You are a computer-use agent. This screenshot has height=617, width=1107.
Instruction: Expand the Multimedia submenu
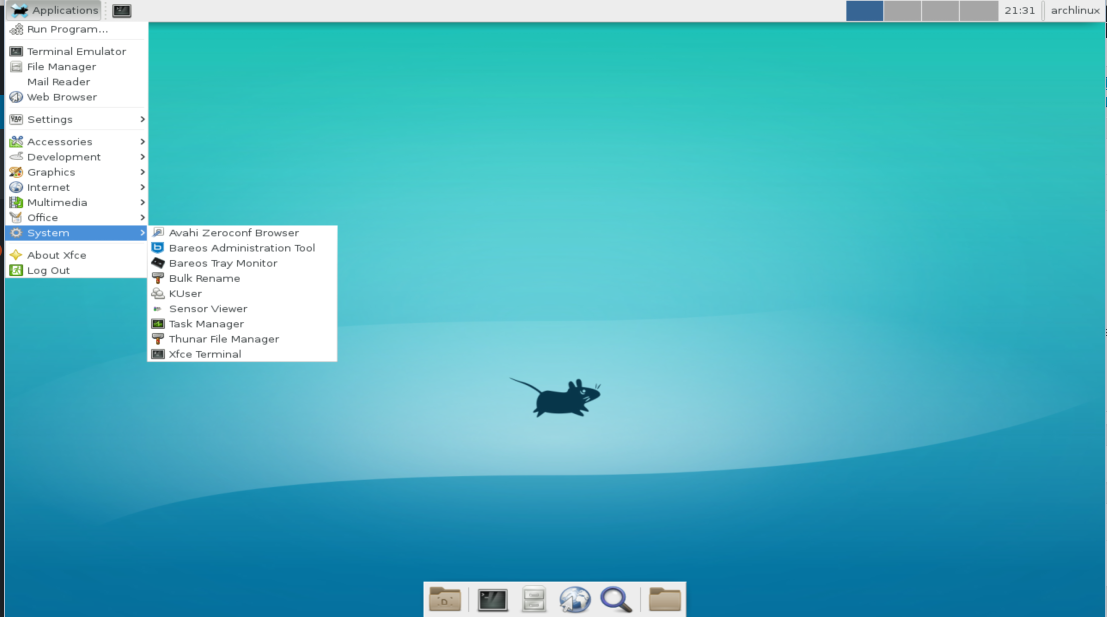(76, 203)
